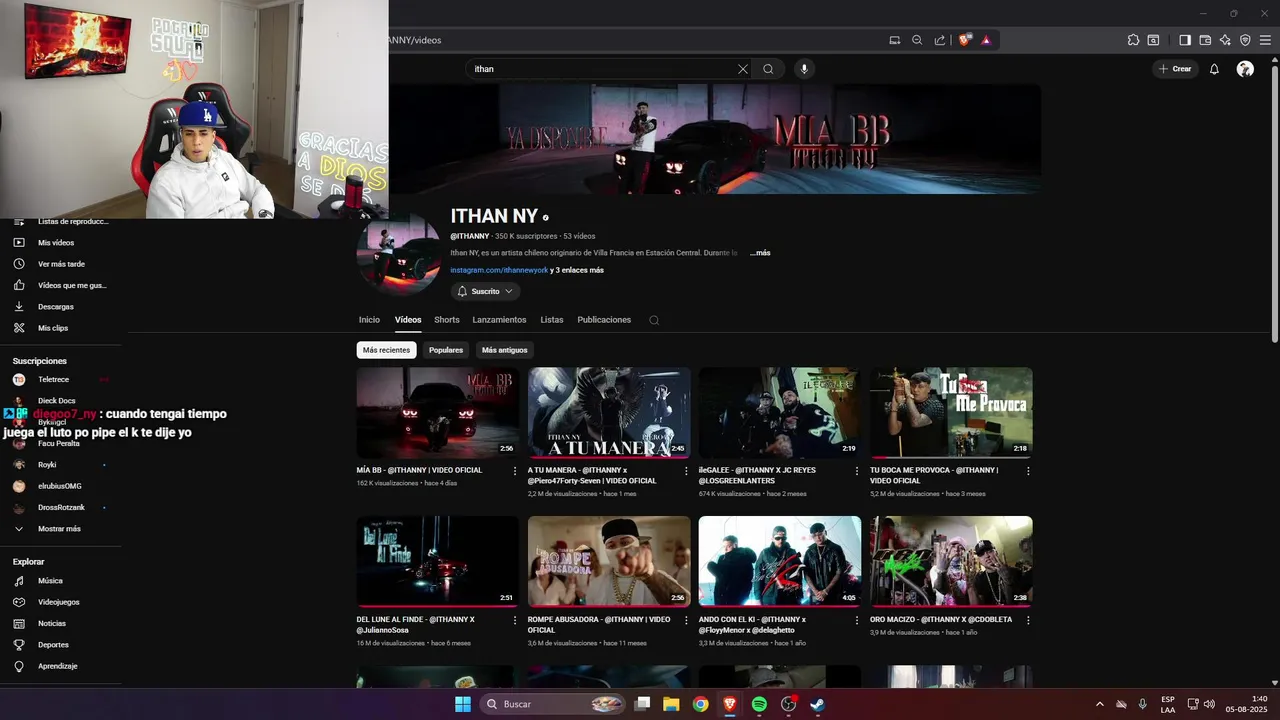1280x720 pixels.
Task: Clear the search text with the X icon
Action: 742,69
